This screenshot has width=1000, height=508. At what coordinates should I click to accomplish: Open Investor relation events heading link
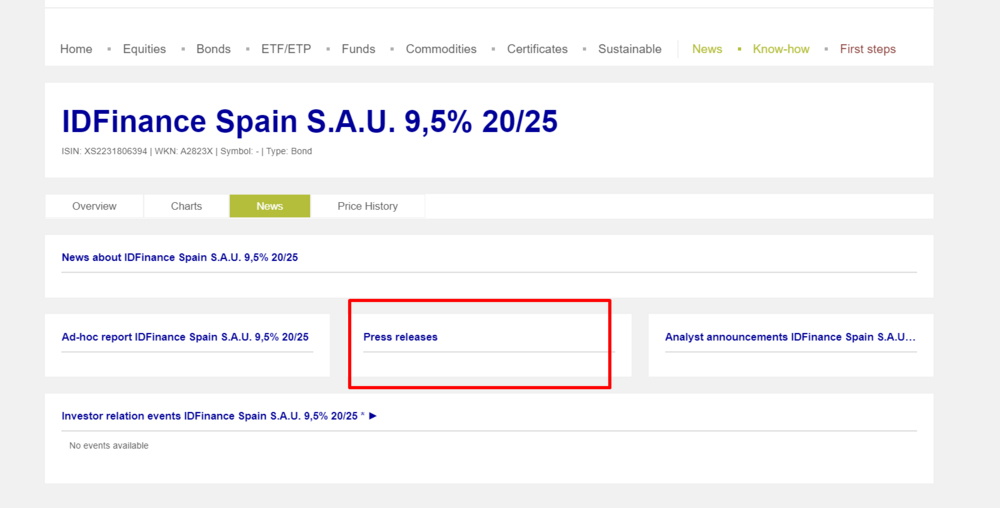(x=209, y=416)
